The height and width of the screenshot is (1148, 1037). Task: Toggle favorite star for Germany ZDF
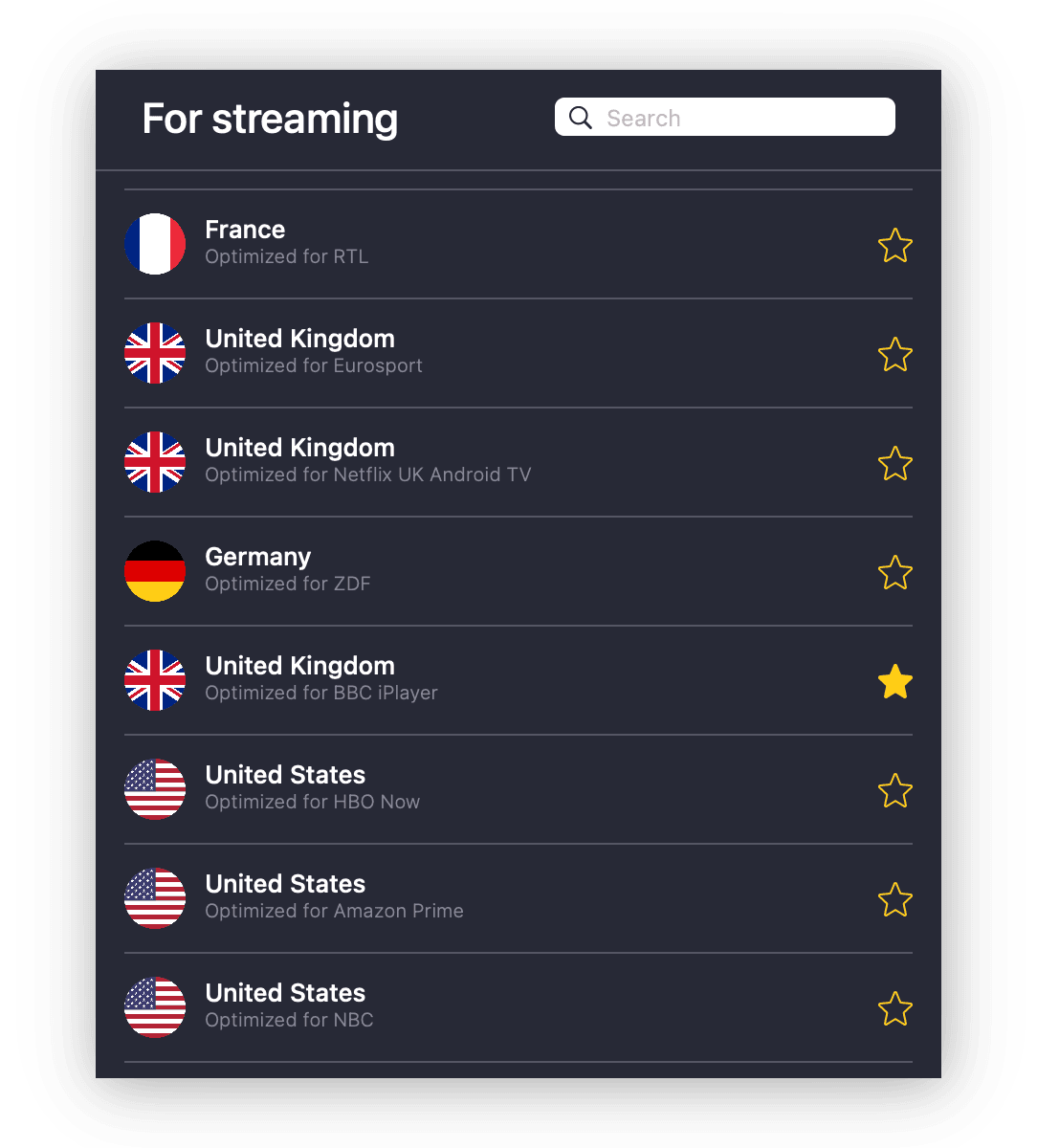pos(895,572)
